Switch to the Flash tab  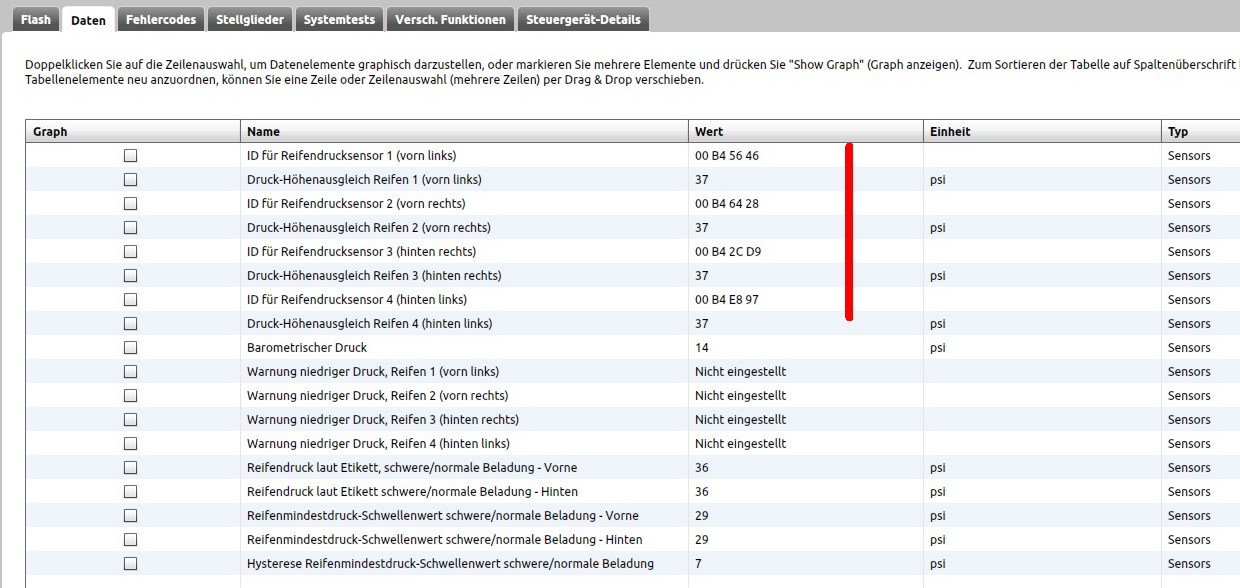click(x=35, y=20)
